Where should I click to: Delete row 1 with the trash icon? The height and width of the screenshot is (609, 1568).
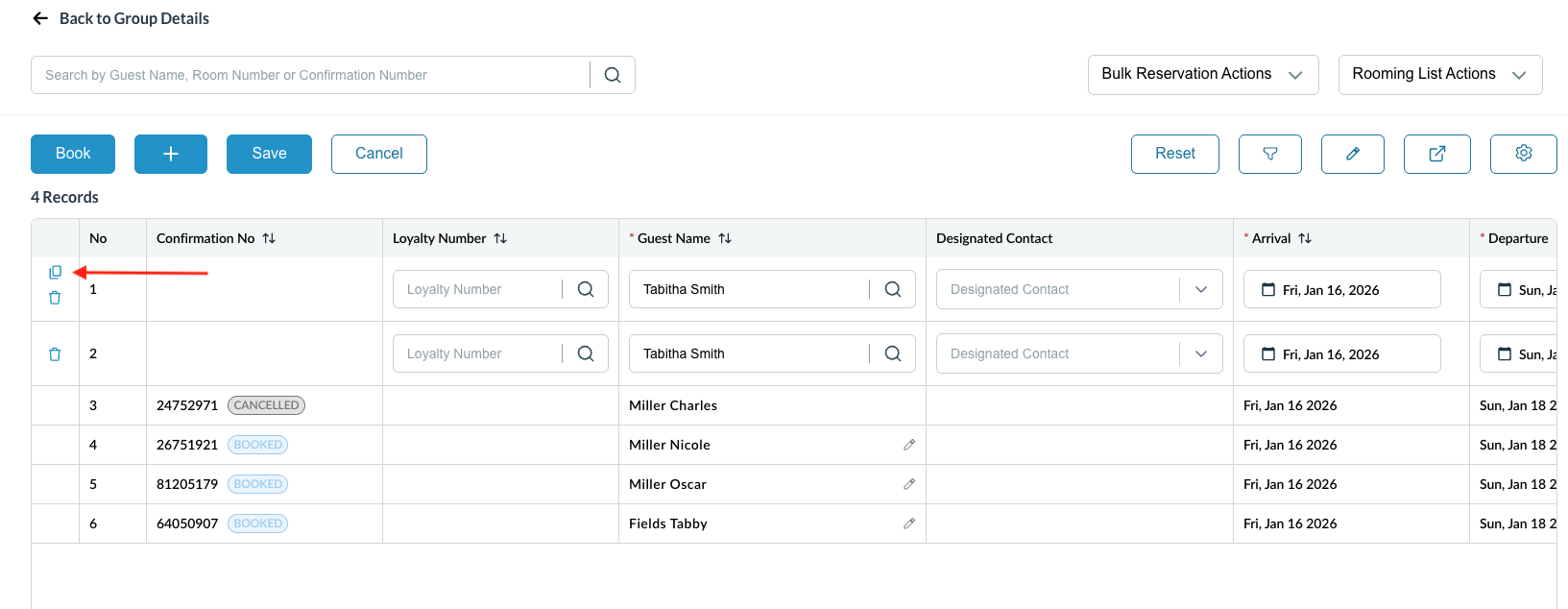click(x=55, y=298)
